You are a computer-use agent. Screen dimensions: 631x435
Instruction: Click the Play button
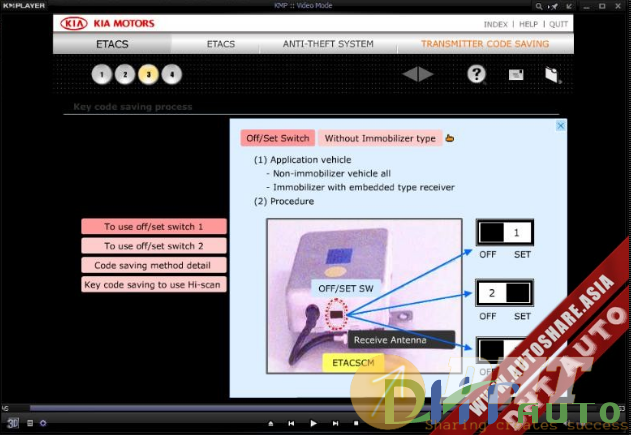pos(313,423)
